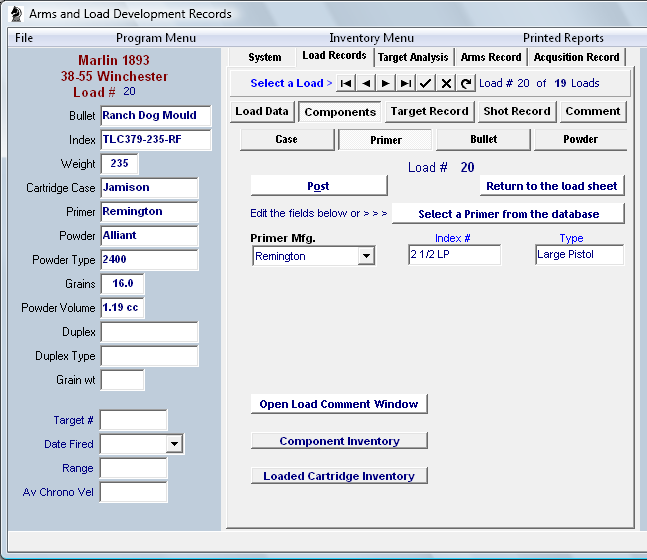Screen dimensions: 647x560
Task: Click the application knight icon in title bar
Action: coord(17,14)
